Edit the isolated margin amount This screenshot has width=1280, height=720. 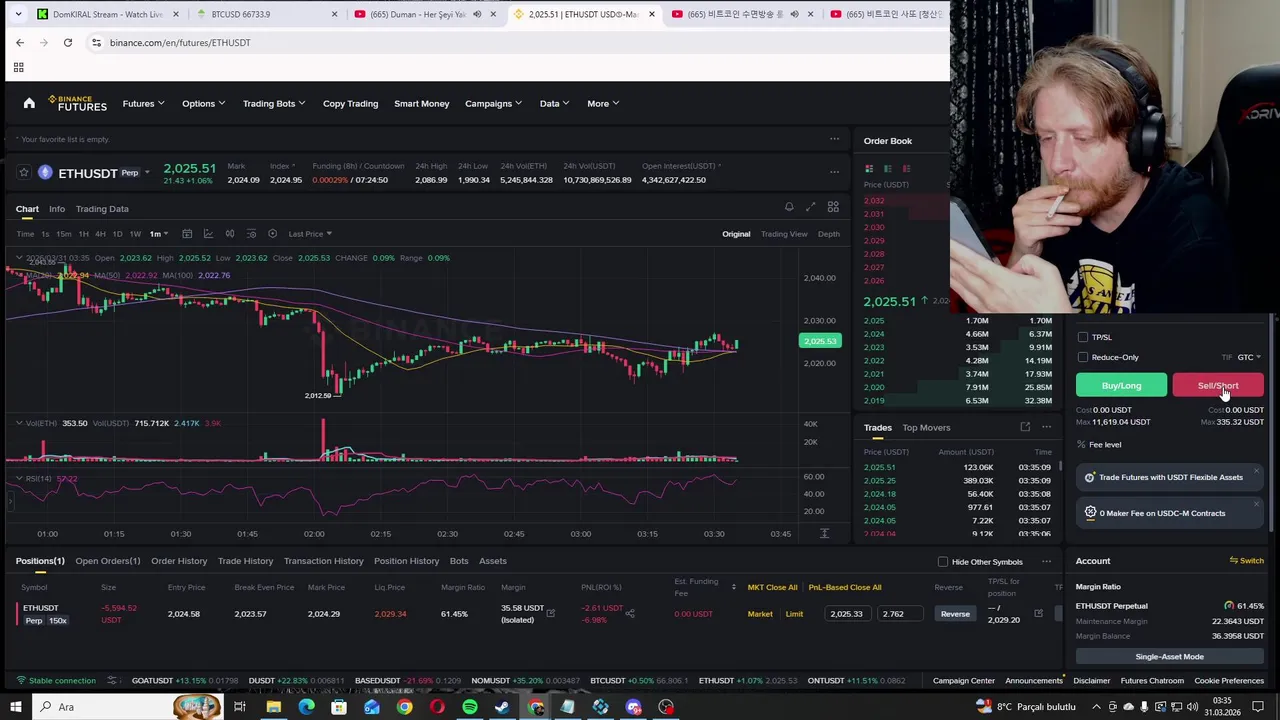pyautogui.click(x=550, y=613)
